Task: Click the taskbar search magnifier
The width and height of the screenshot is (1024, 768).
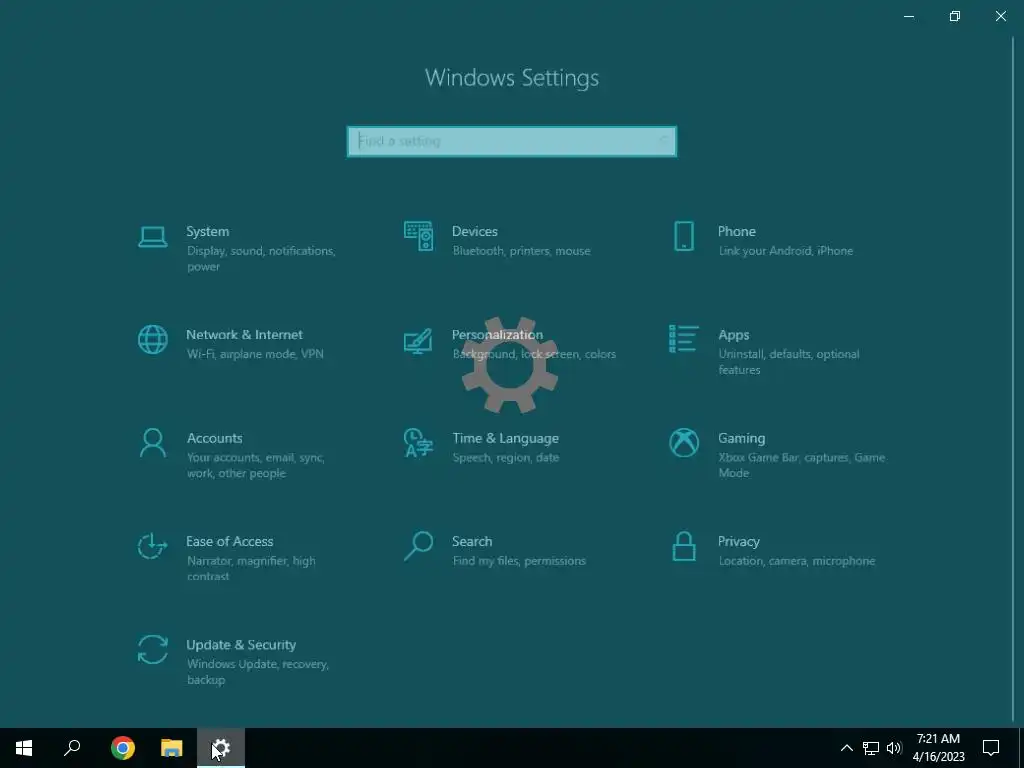Action: [x=72, y=748]
